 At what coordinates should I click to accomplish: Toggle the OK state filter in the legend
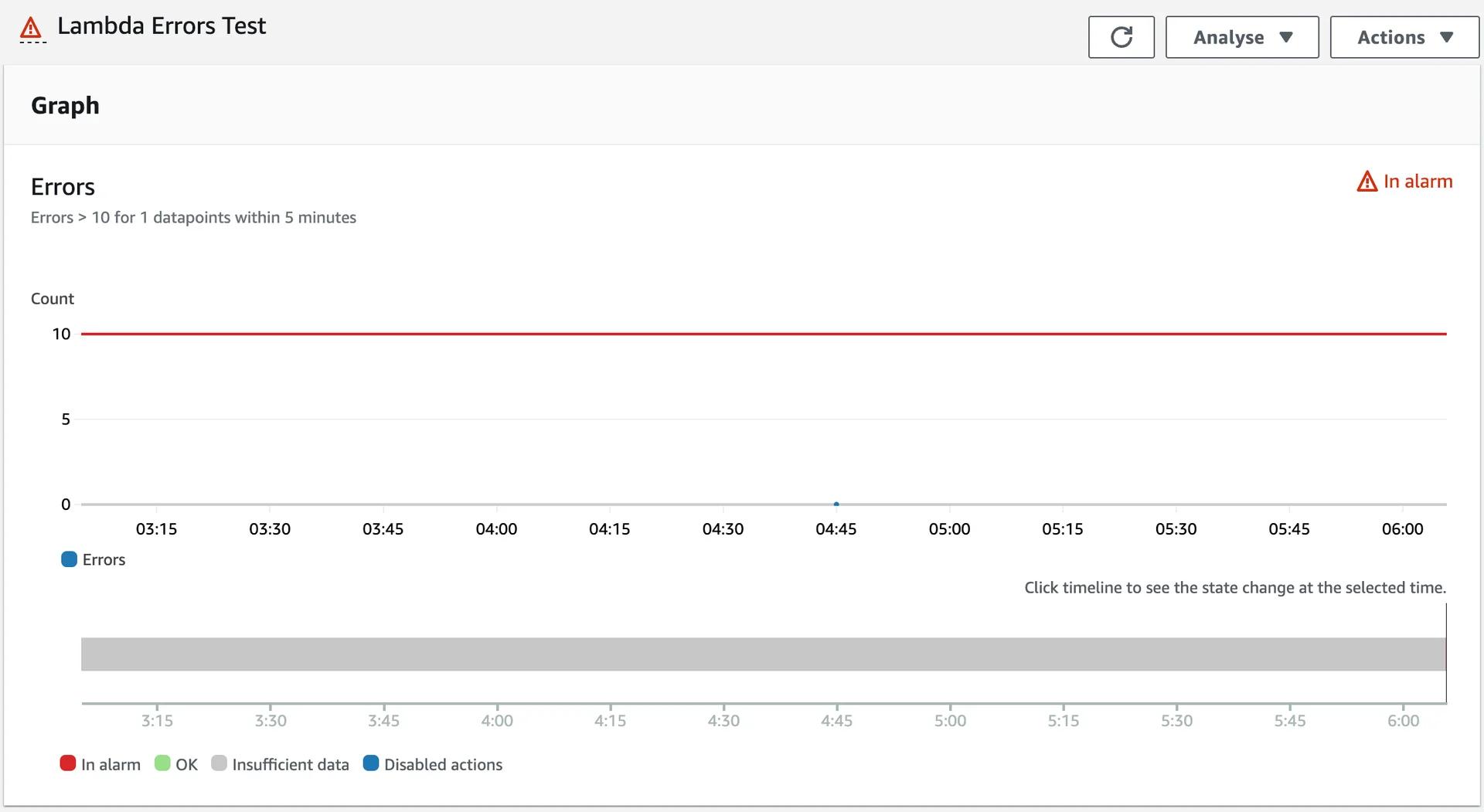pyautogui.click(x=176, y=763)
